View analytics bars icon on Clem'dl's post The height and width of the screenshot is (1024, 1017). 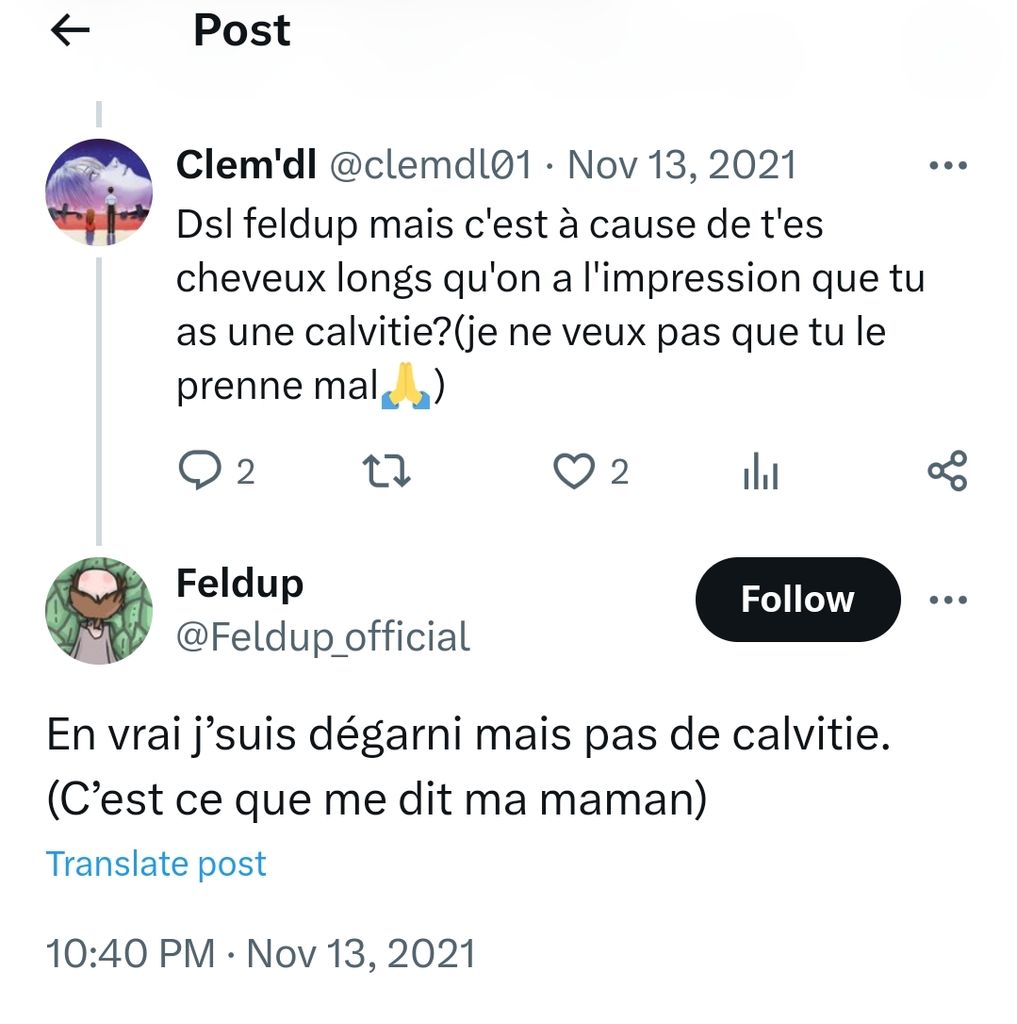click(x=761, y=471)
